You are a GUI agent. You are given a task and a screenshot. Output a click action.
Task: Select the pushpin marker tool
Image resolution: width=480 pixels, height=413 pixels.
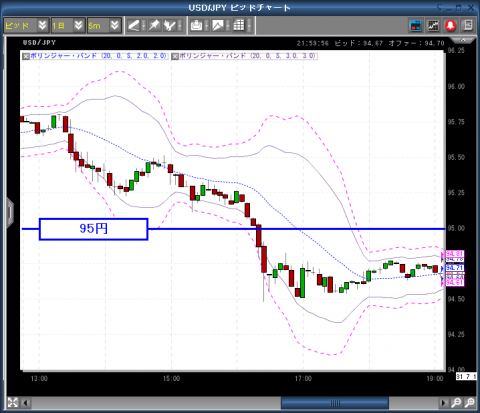(x=154, y=25)
